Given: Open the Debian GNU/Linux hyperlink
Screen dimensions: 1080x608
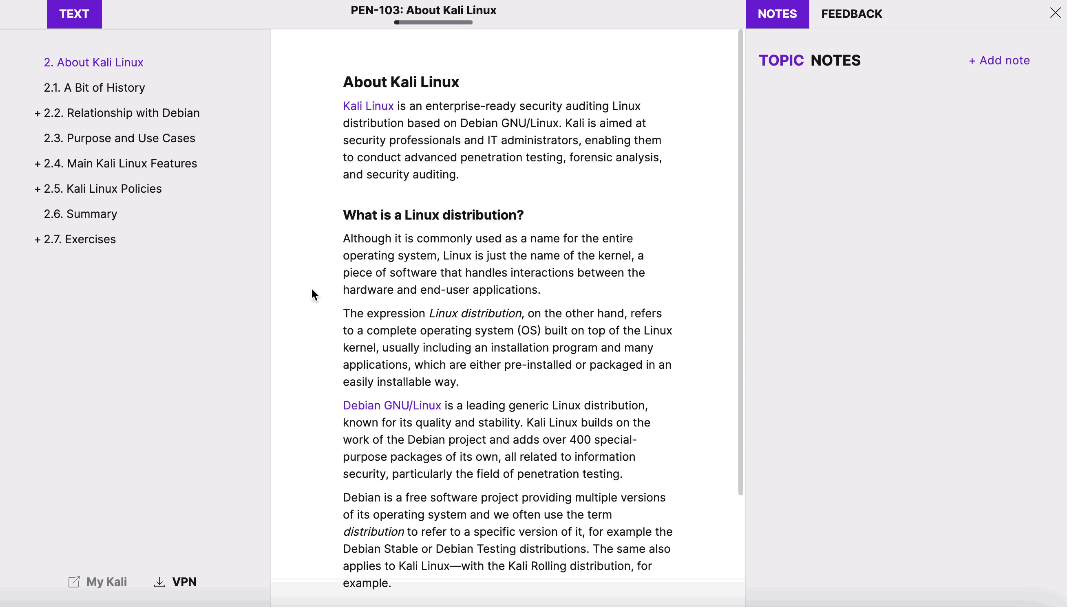Looking at the screenshot, I should click(x=391, y=405).
